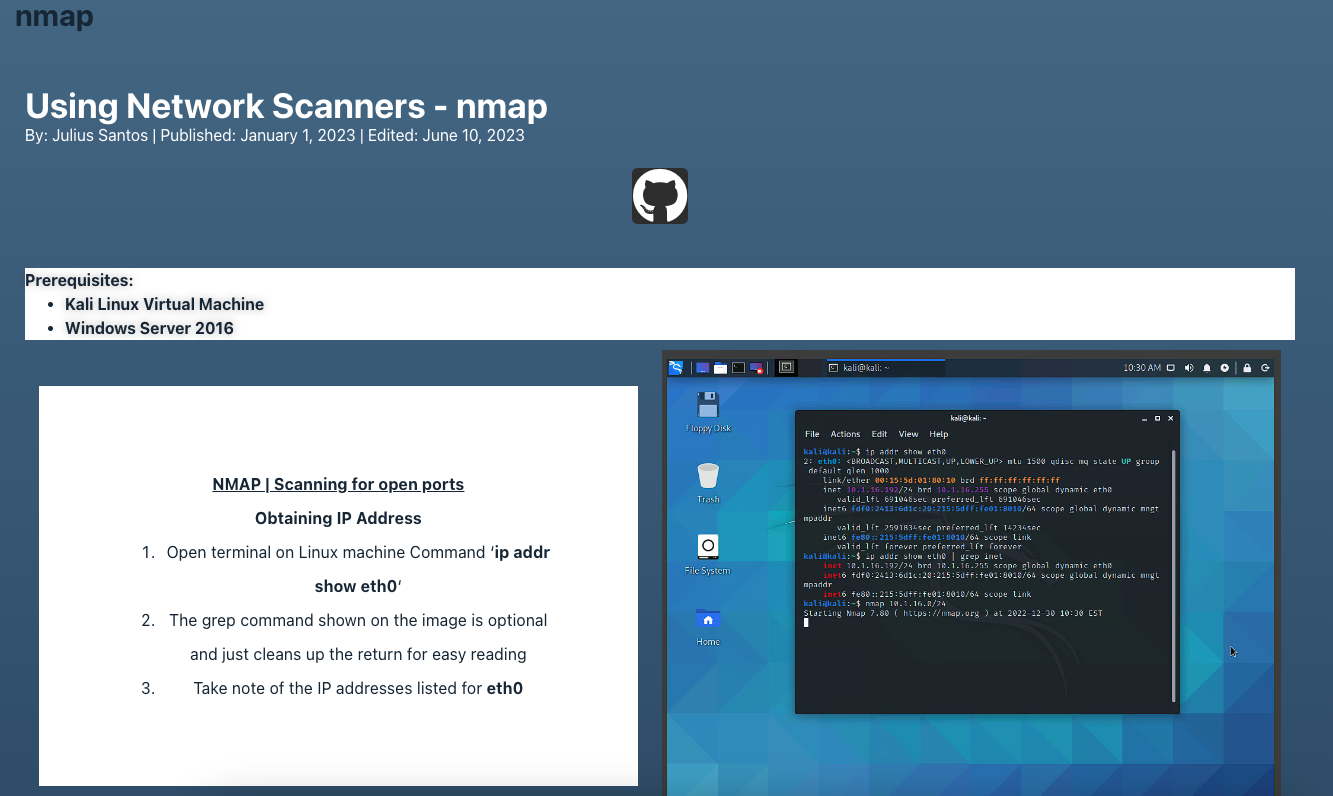Click 'Kali Linux Virtual Machine' list item
The width and height of the screenshot is (1333, 796).
165,304
